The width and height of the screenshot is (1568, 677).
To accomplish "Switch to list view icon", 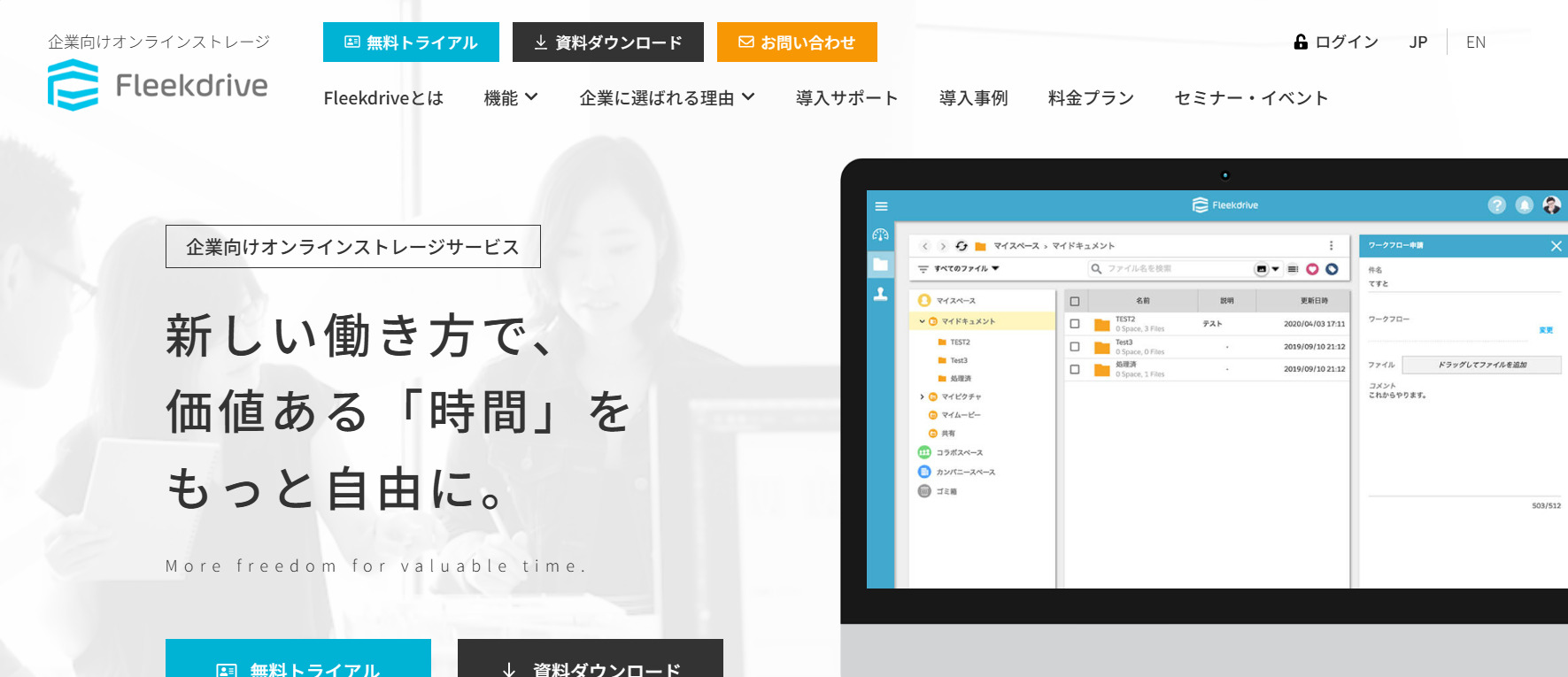I will pos(1293,269).
